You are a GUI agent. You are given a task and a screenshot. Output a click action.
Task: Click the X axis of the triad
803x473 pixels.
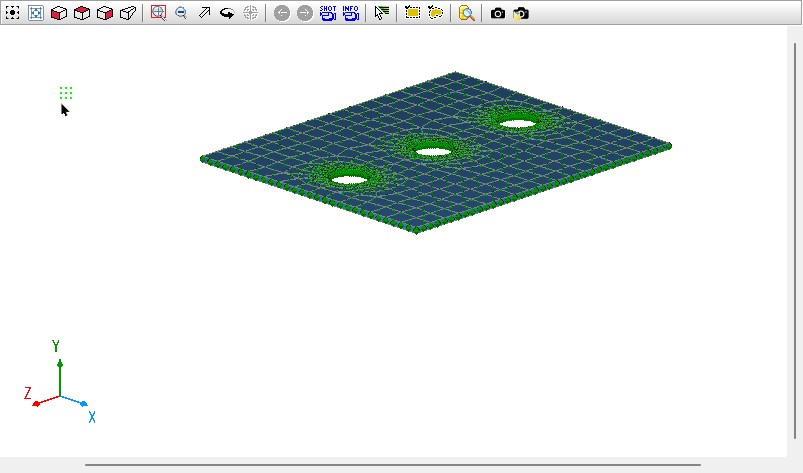point(74,401)
